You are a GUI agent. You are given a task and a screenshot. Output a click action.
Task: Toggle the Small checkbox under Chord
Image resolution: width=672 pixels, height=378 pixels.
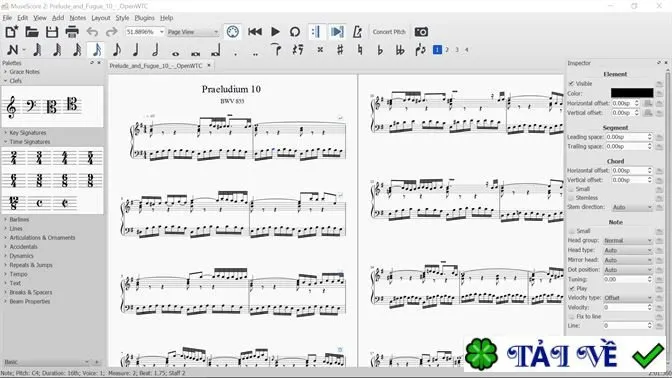tap(571, 189)
